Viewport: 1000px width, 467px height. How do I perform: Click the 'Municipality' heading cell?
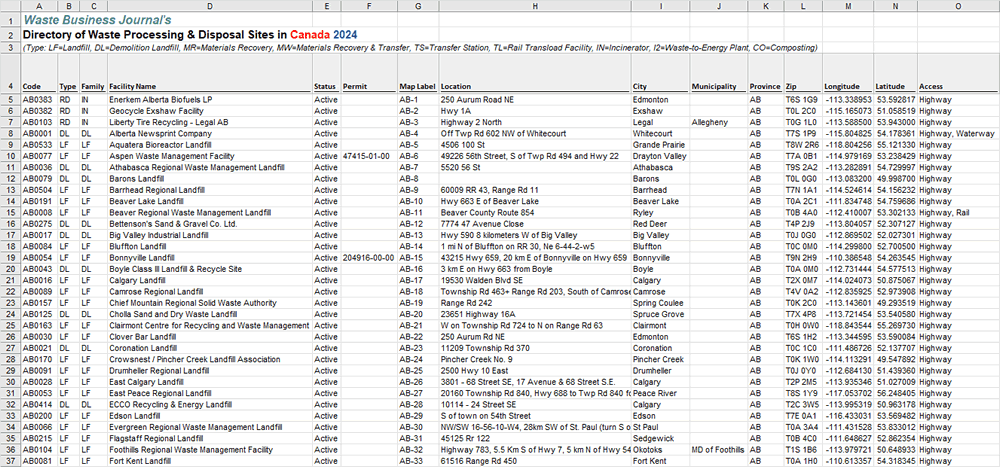coord(719,74)
